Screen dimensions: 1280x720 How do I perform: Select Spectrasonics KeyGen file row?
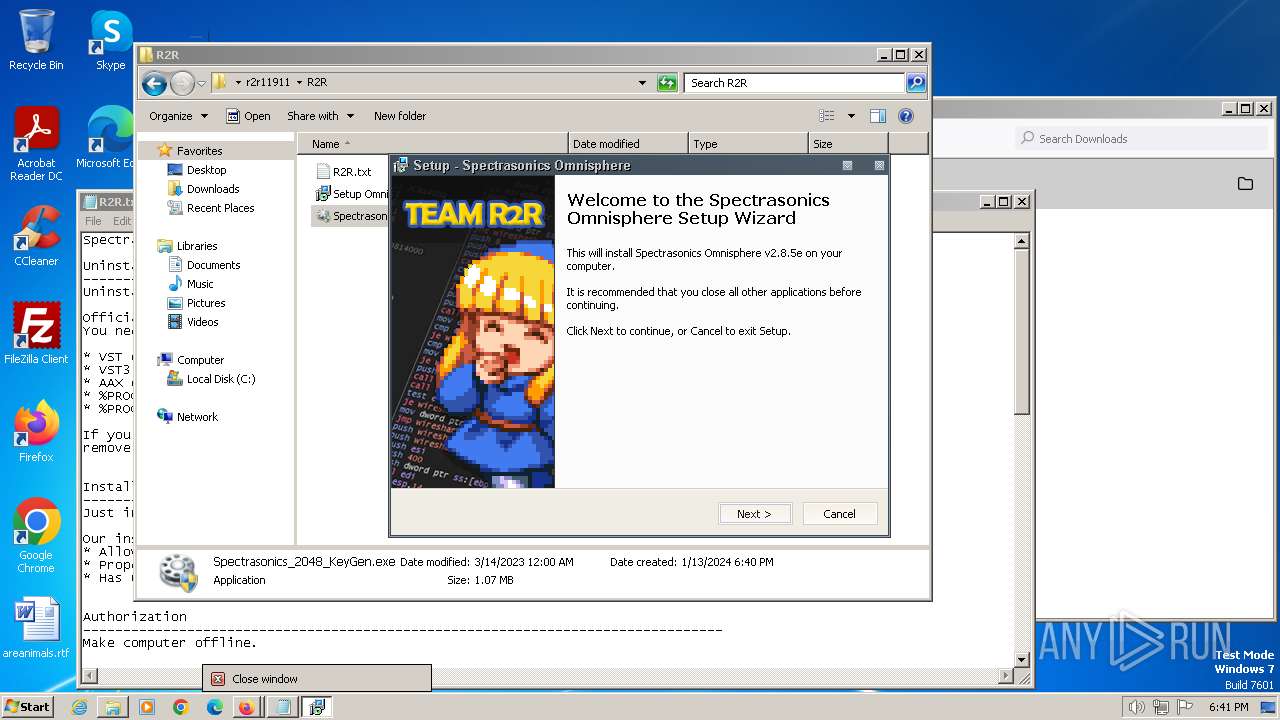(x=352, y=216)
